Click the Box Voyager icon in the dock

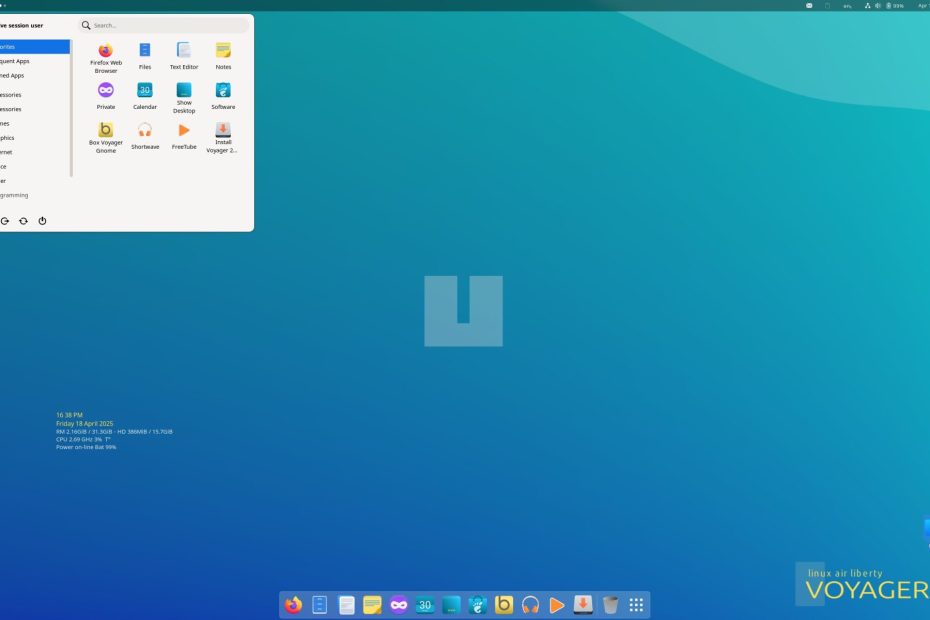click(504, 605)
